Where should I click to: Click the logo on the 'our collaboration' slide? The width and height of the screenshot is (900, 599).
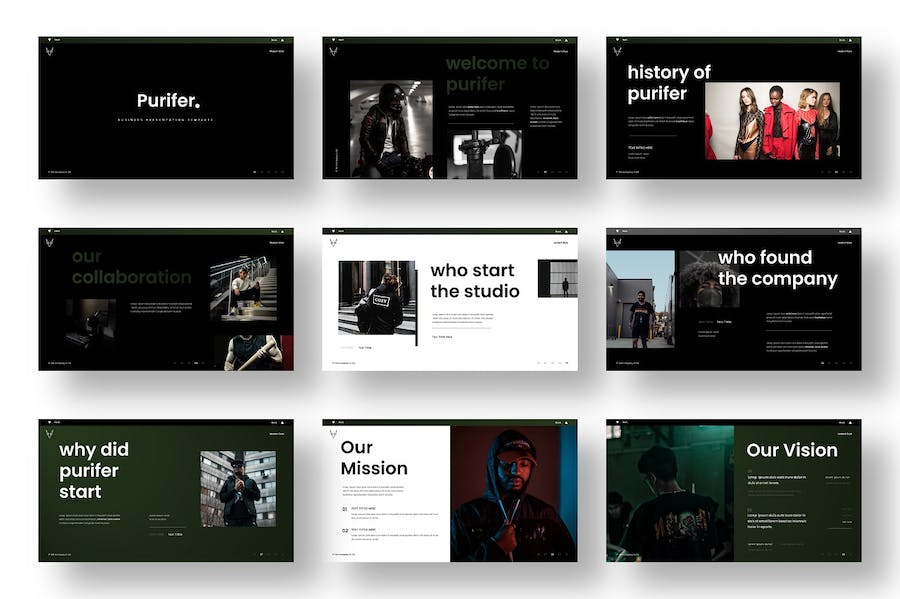[x=48, y=241]
